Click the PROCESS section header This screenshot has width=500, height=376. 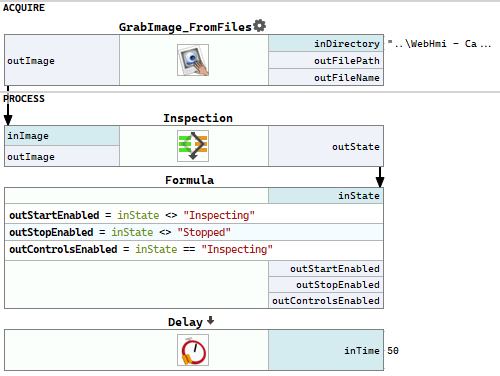tap(24, 99)
